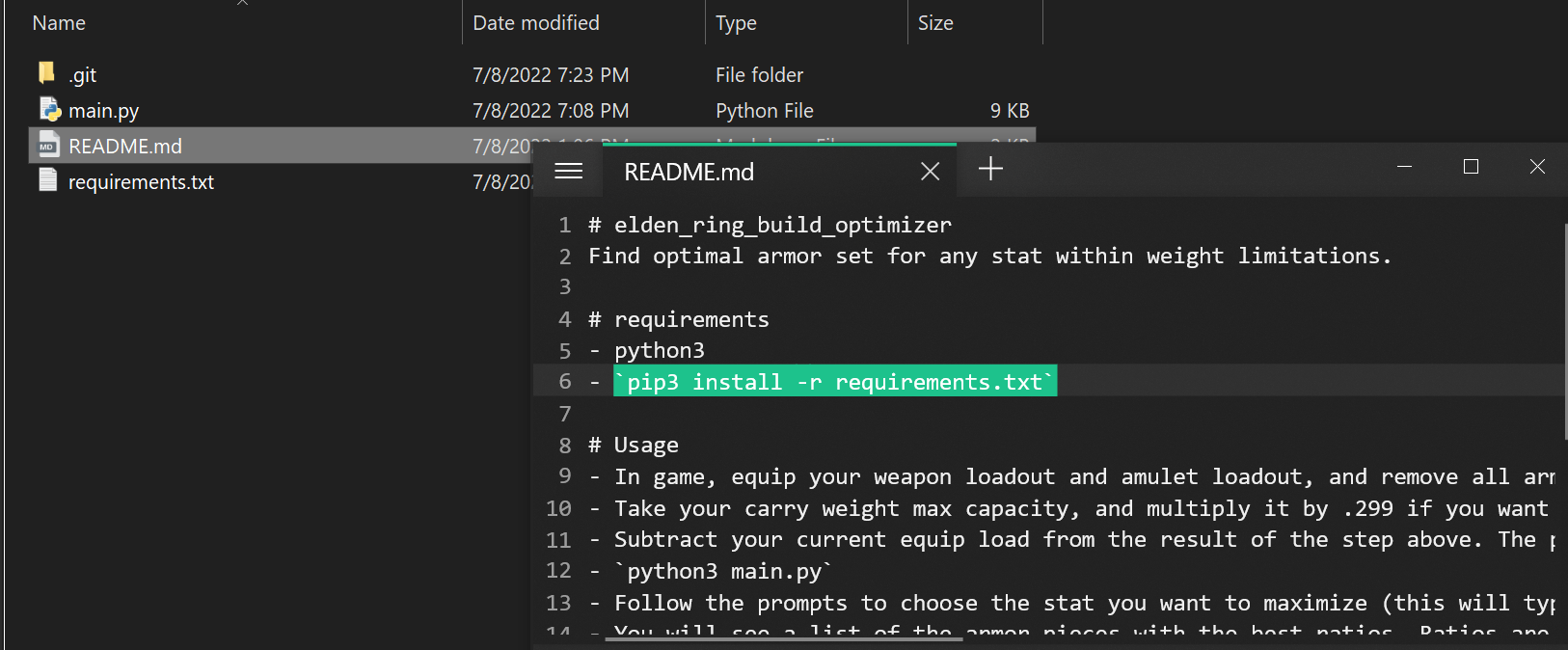Click the vertical scrollbar in the editor

1565,330
